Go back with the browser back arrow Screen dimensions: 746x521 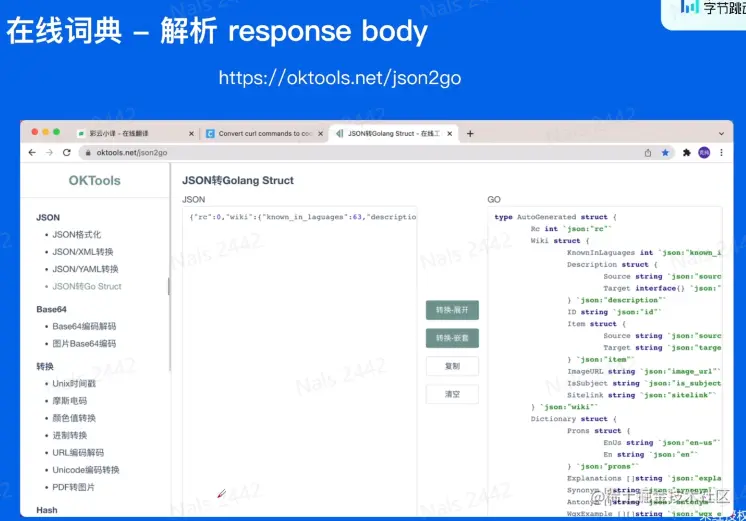pos(32,152)
